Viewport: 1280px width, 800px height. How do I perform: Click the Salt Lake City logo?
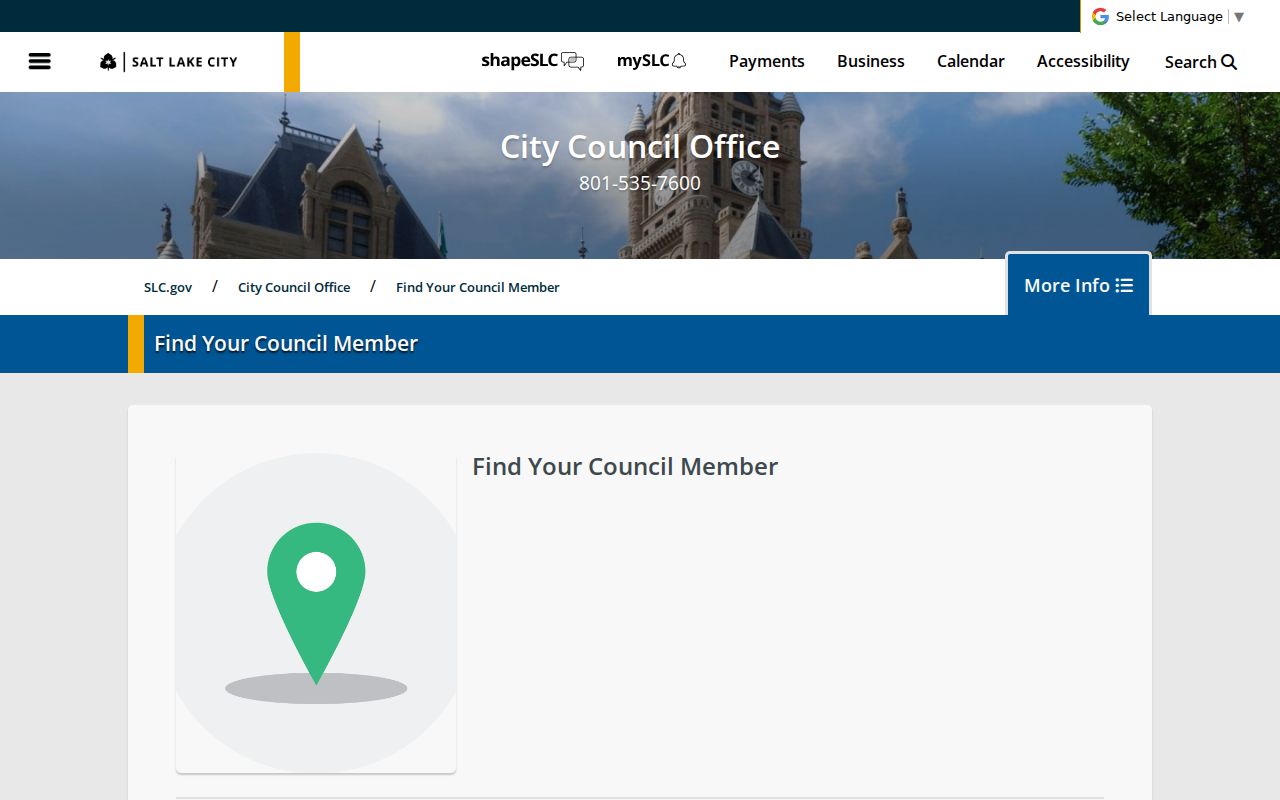coord(169,62)
